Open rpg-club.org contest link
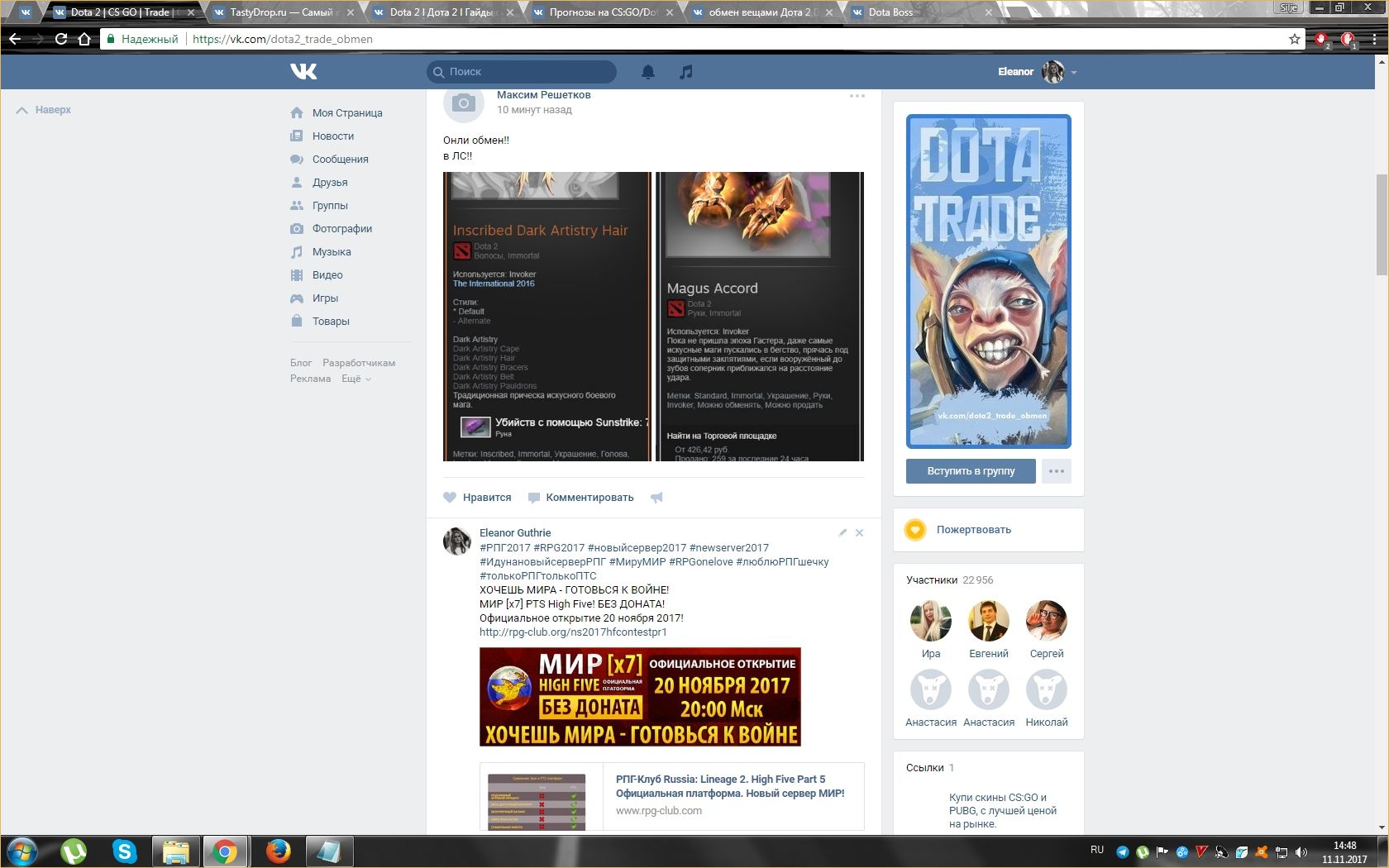The height and width of the screenshot is (868, 1389). [x=573, y=632]
